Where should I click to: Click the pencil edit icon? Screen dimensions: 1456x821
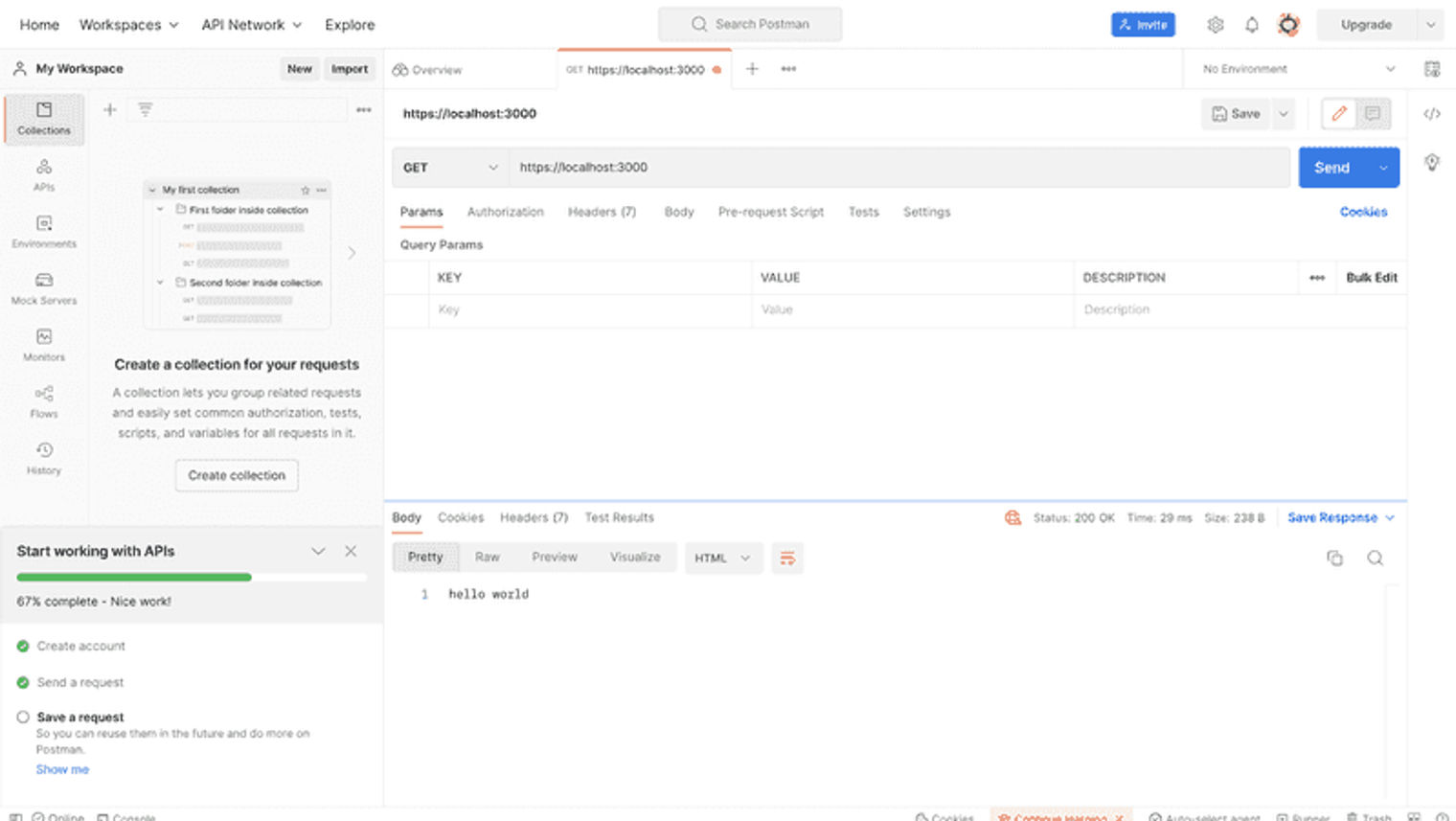coord(1339,113)
